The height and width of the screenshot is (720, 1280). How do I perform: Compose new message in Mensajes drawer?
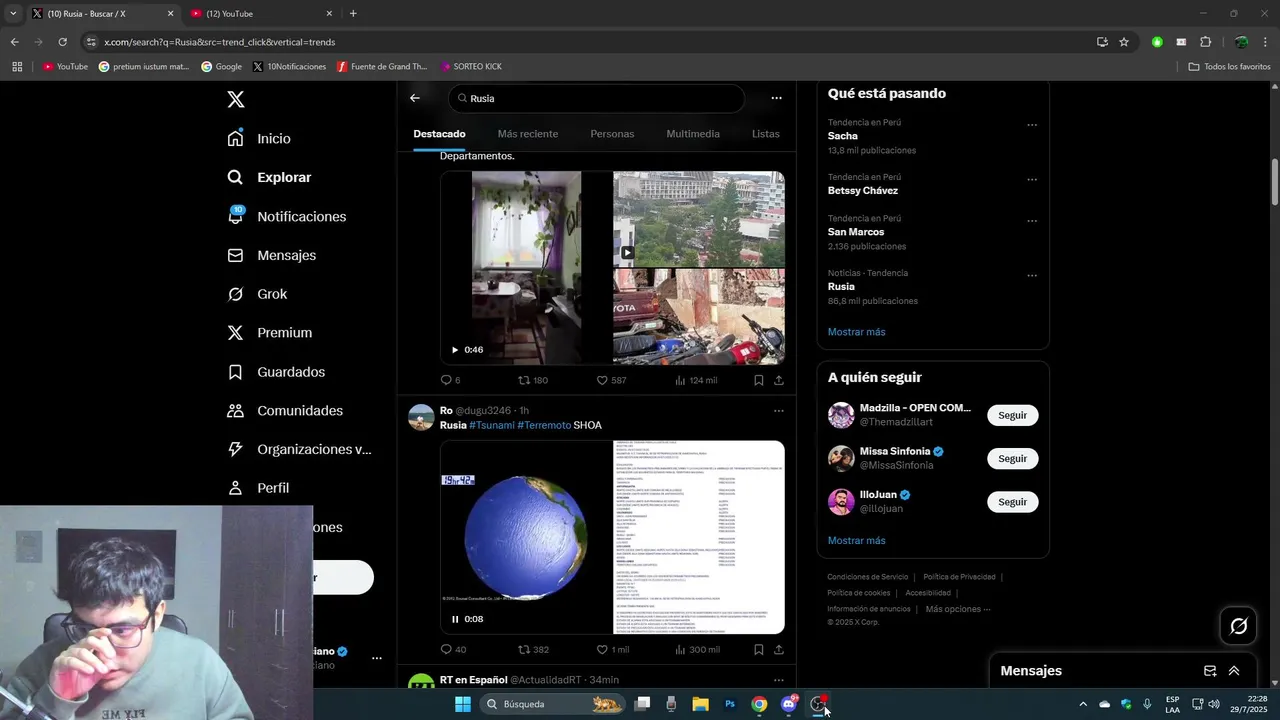(1210, 671)
